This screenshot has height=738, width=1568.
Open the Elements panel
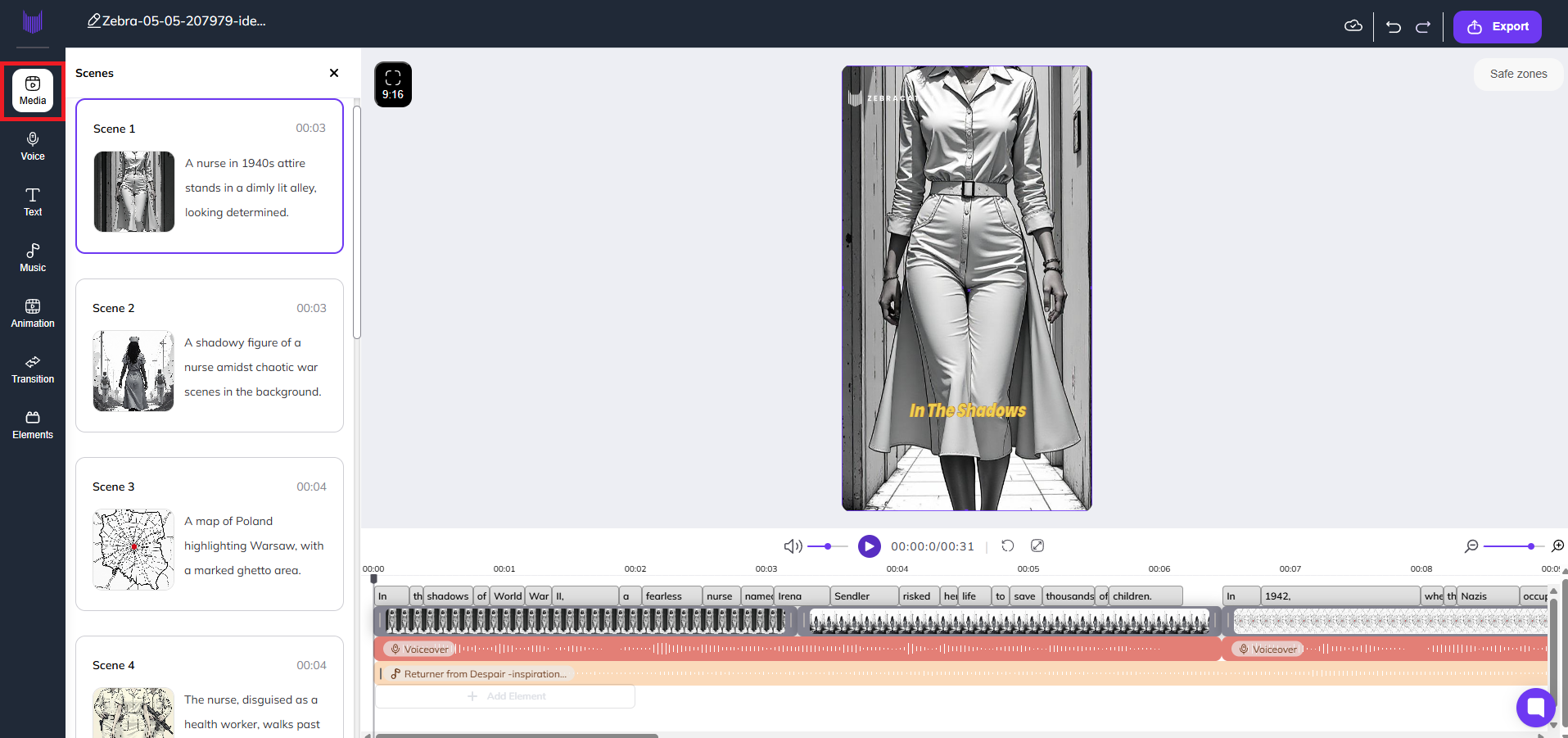coord(33,425)
